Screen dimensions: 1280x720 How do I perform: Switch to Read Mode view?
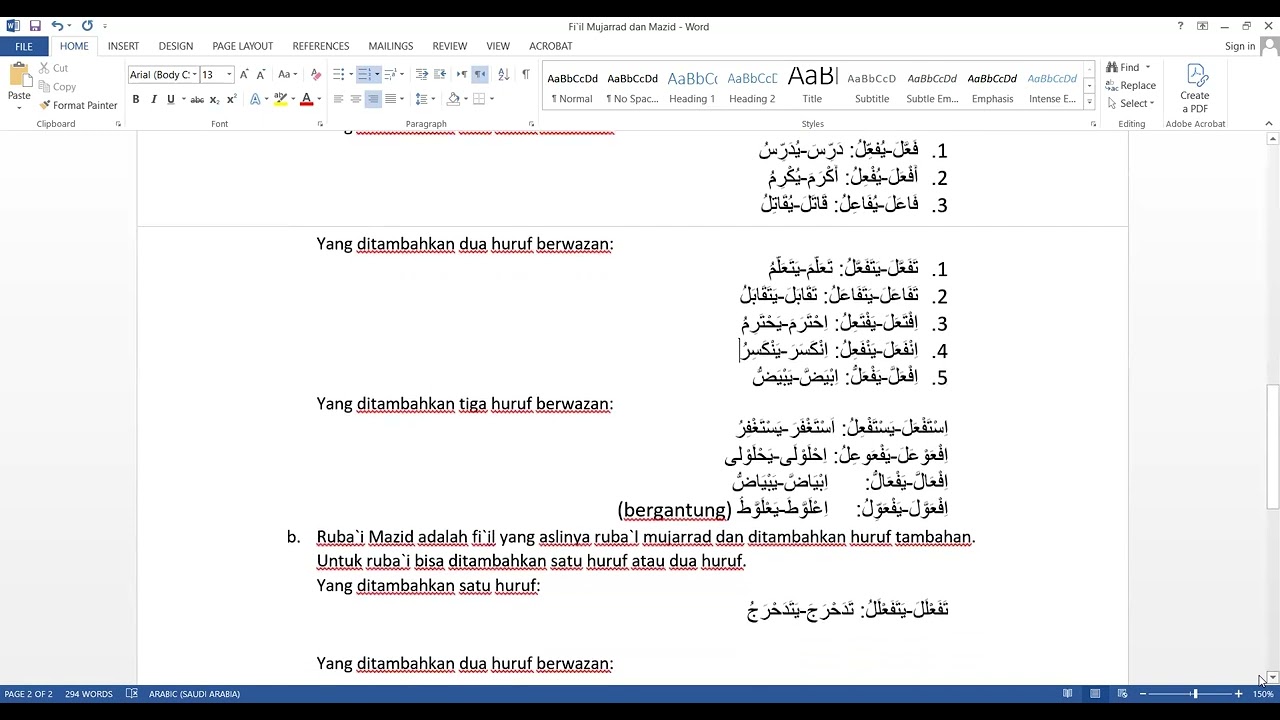(x=1068, y=694)
